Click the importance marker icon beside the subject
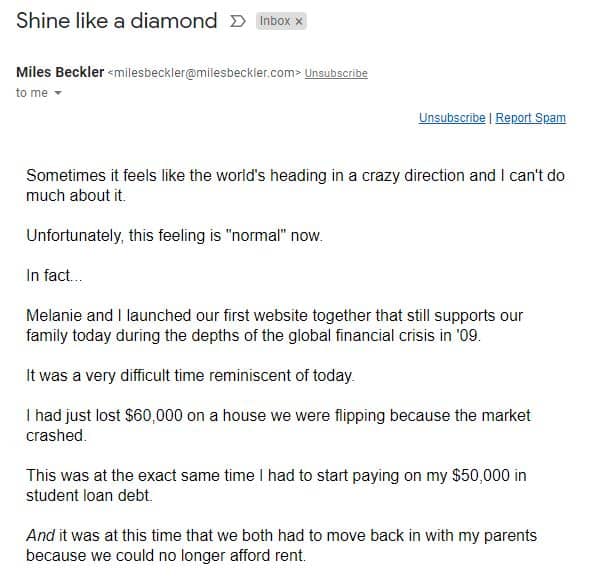The height and width of the screenshot is (586, 594). click(238, 21)
